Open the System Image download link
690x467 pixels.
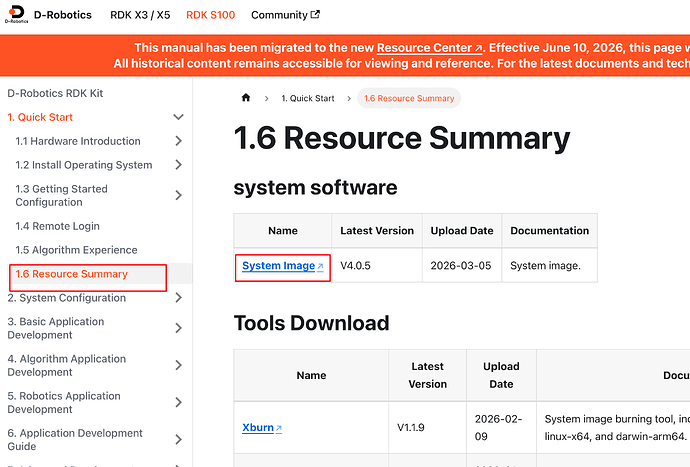(283, 266)
